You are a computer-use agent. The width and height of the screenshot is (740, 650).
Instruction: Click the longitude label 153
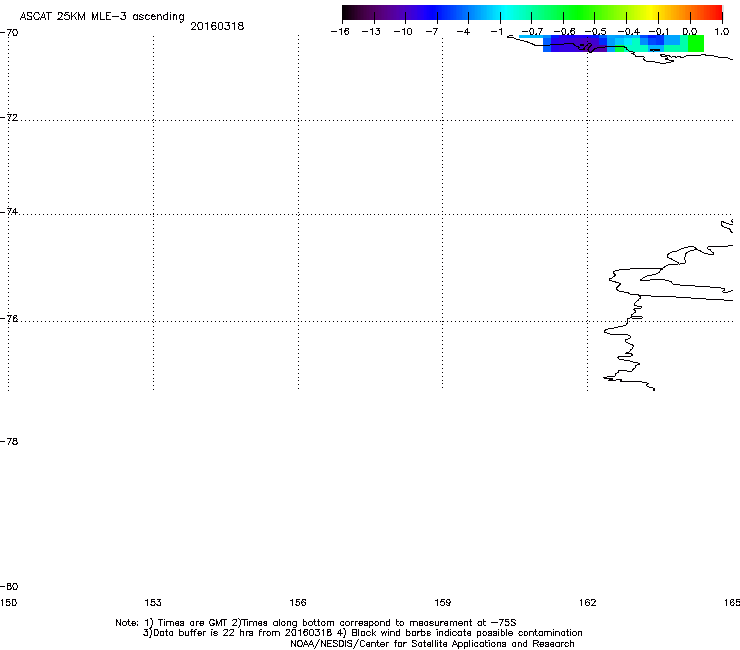[x=153, y=602]
